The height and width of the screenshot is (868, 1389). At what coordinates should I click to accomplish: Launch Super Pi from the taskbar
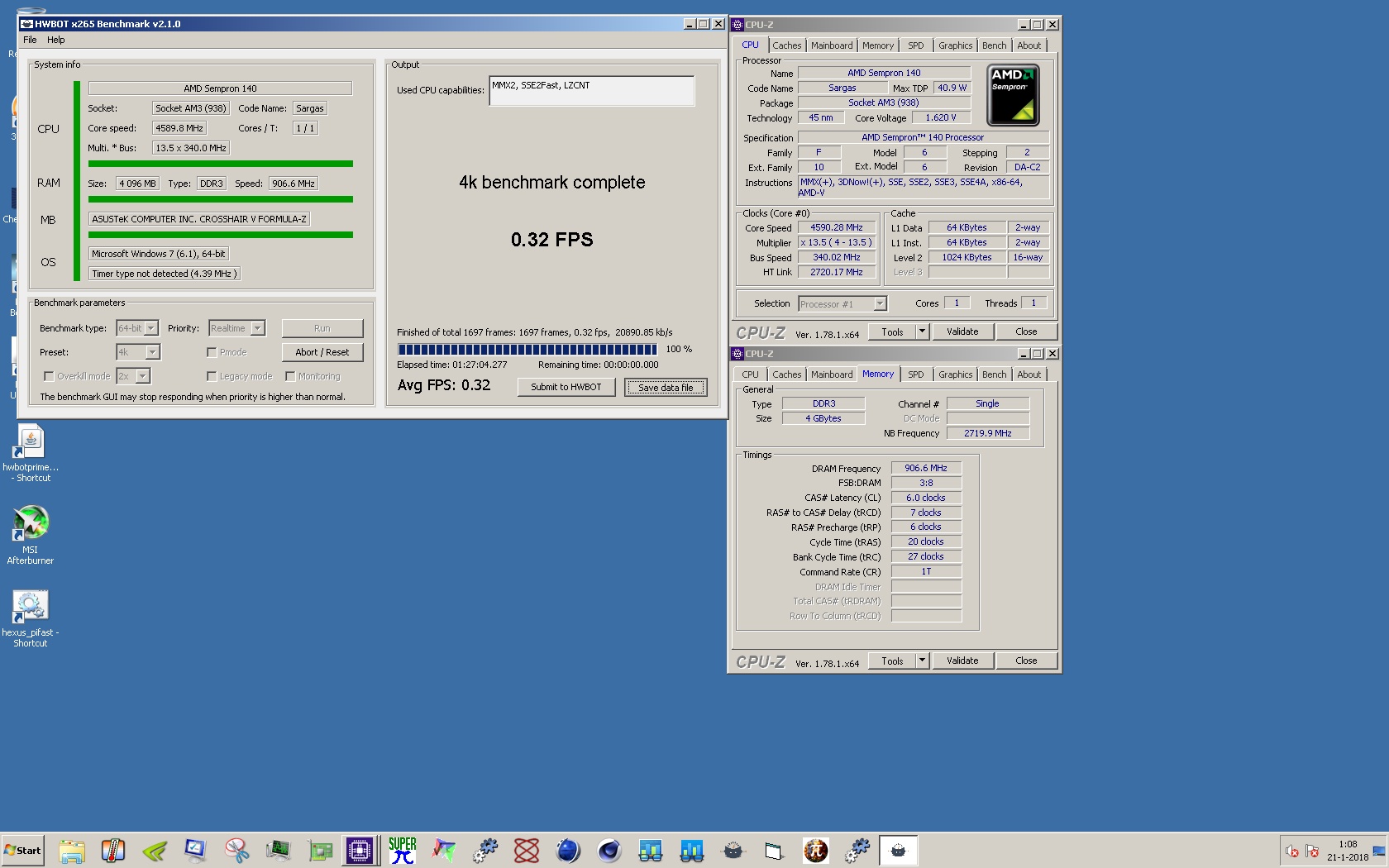click(403, 851)
